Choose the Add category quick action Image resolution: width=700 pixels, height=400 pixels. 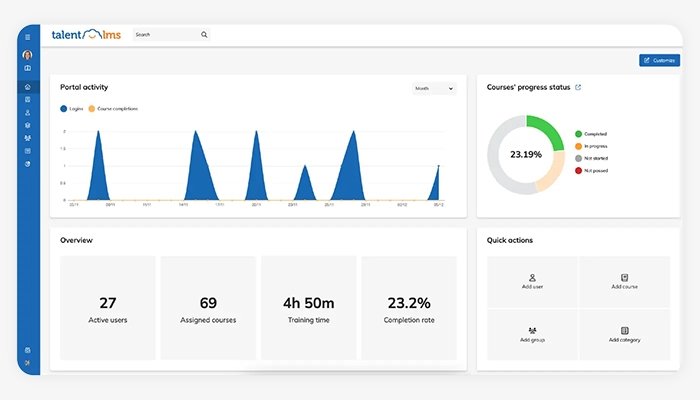pyautogui.click(x=625, y=334)
